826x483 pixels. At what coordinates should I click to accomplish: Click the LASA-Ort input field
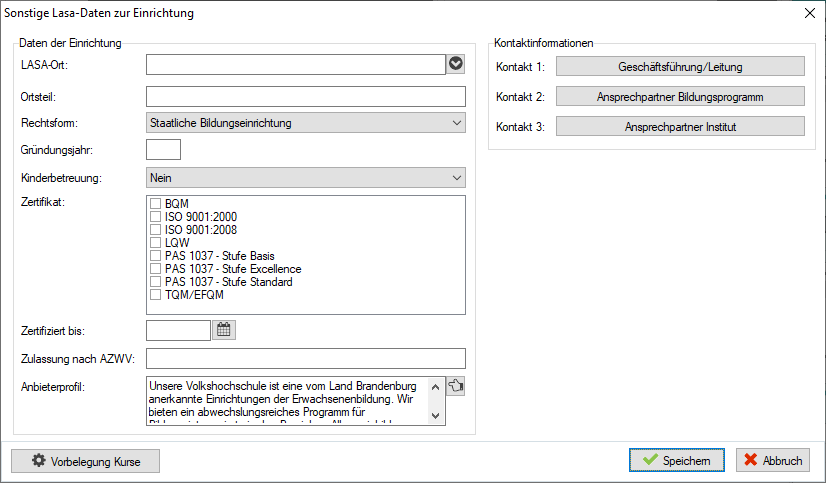[x=296, y=65]
